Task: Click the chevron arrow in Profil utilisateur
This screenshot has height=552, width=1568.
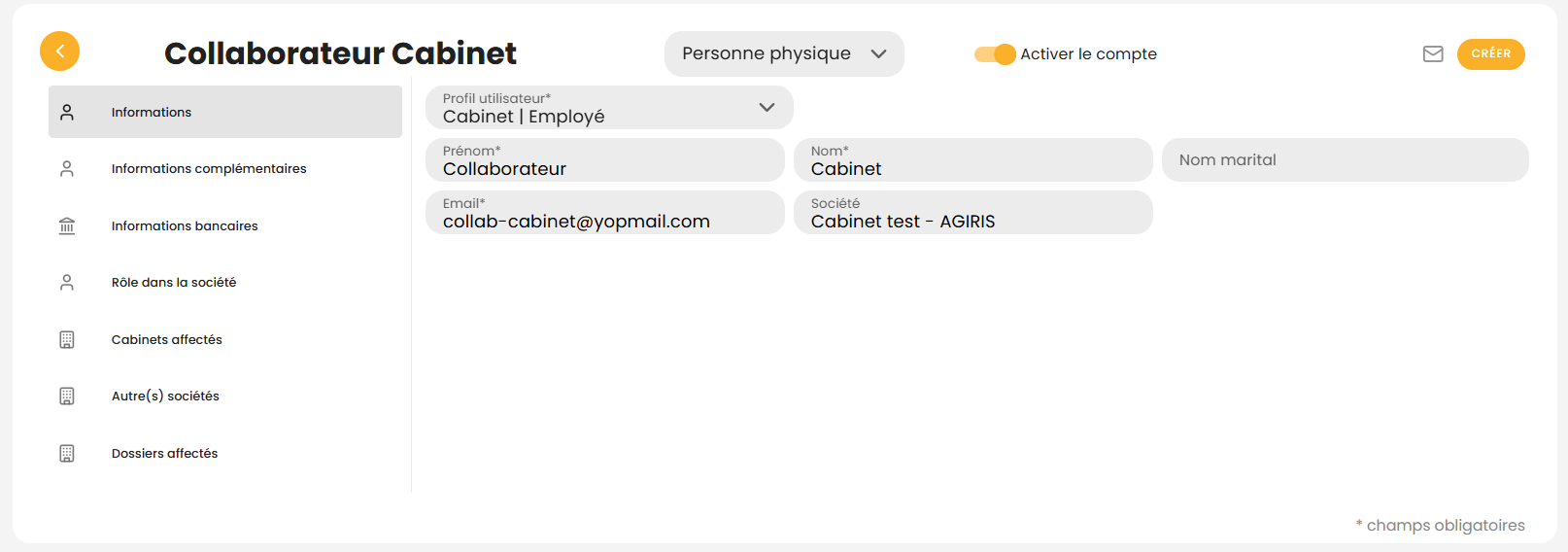Action: tap(767, 108)
